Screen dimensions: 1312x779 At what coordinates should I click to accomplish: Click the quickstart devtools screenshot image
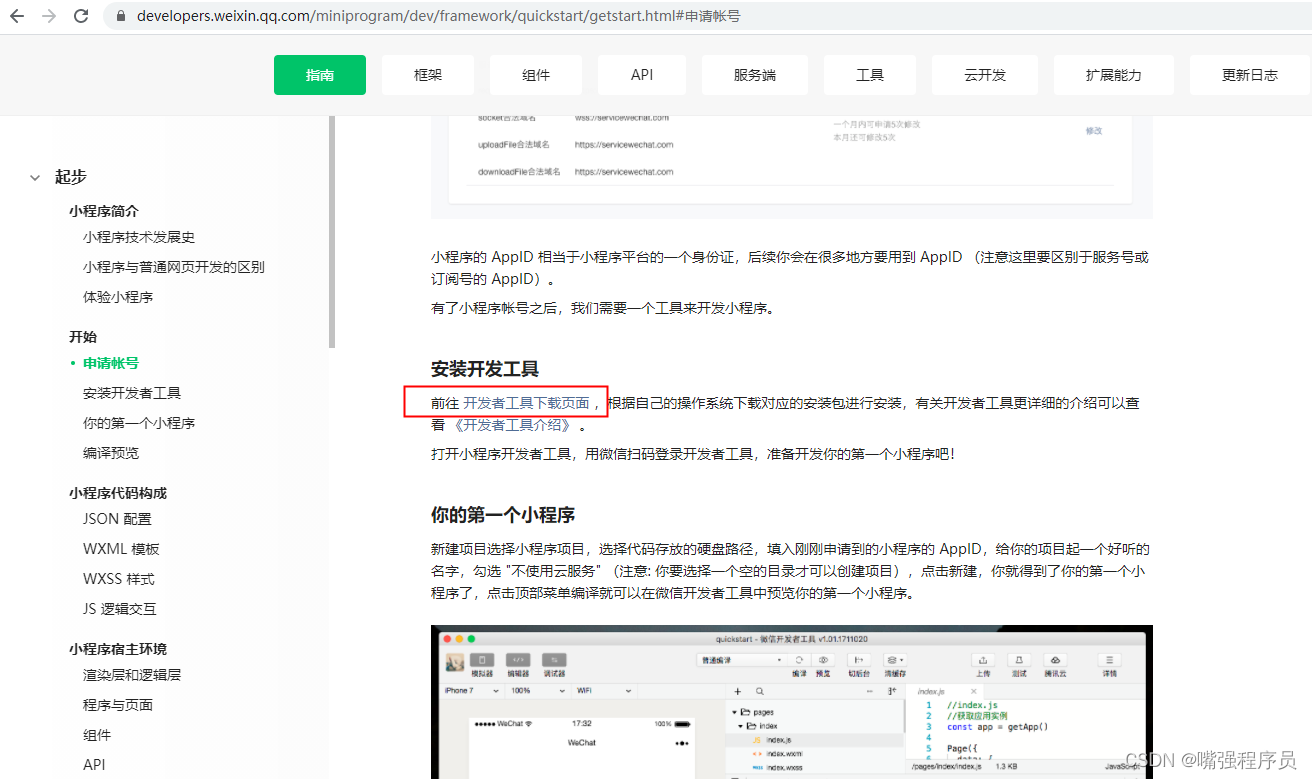point(792,702)
